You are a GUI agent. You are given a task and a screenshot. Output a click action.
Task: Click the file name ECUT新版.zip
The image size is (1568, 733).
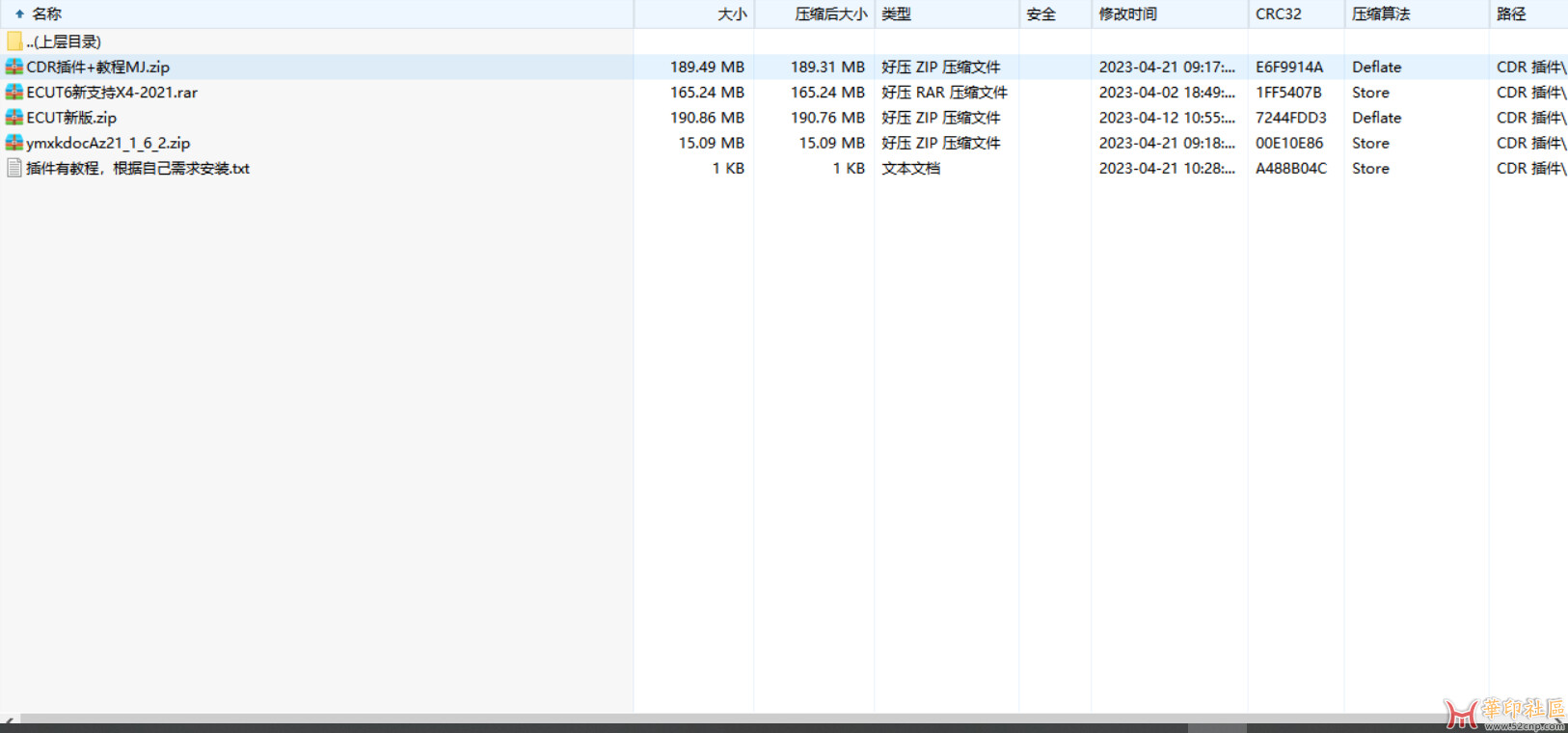[71, 117]
